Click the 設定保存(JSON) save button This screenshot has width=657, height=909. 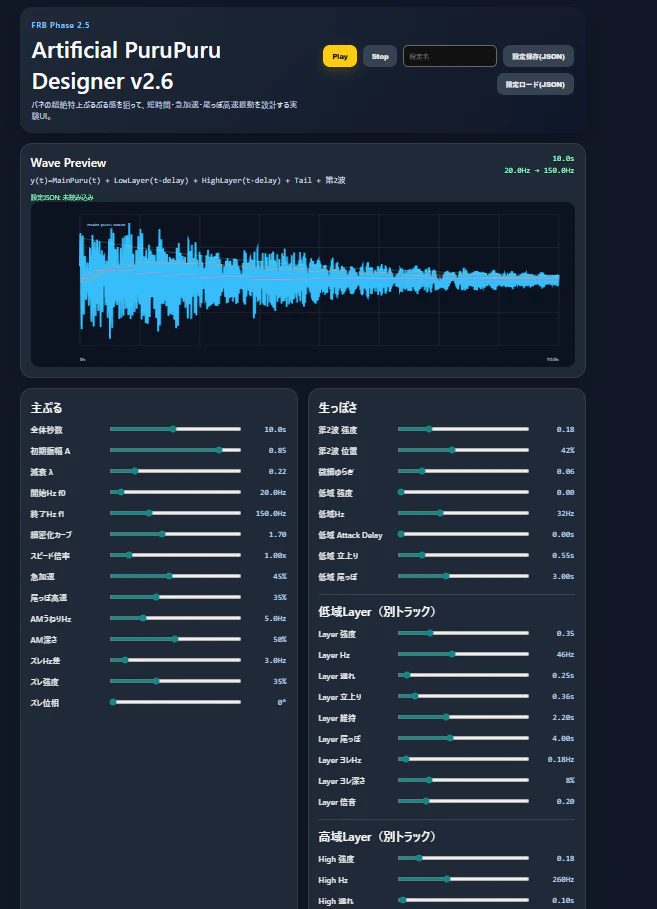[538, 56]
